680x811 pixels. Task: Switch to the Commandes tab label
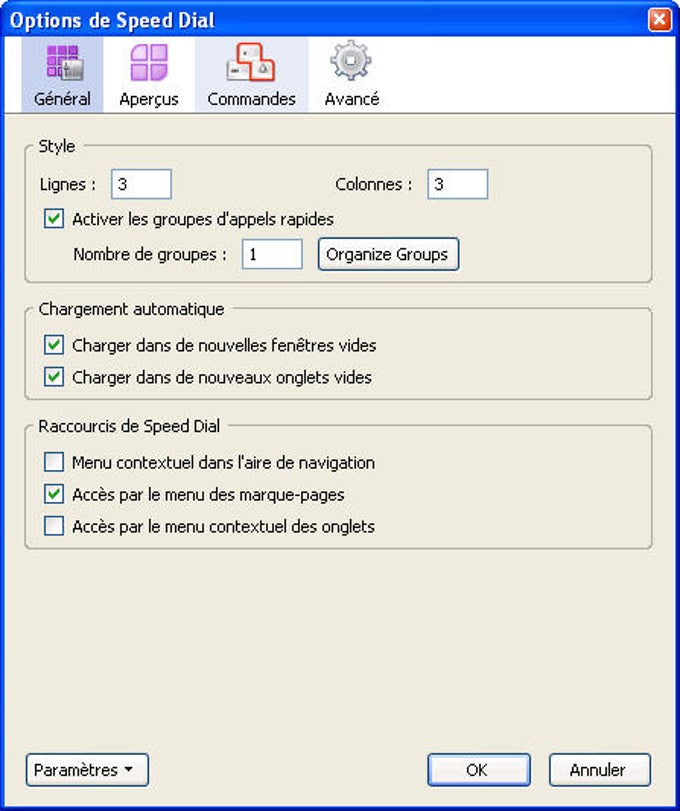[251, 99]
